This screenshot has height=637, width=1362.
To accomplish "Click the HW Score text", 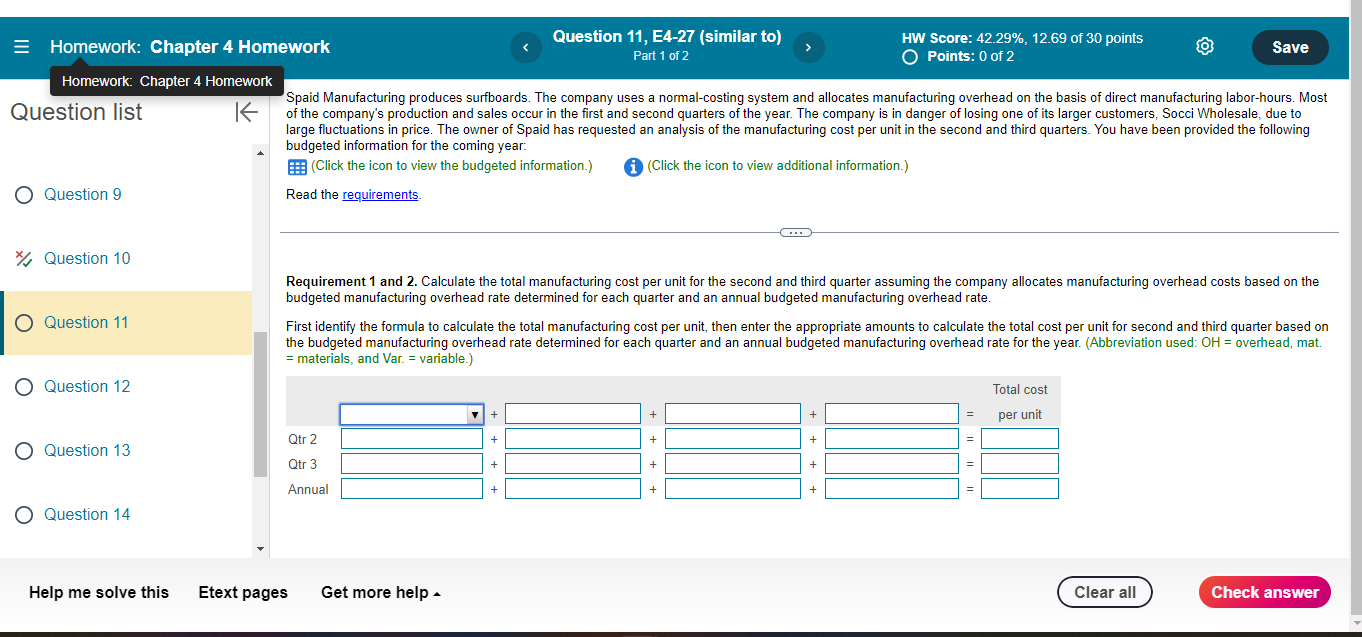I will point(1022,38).
